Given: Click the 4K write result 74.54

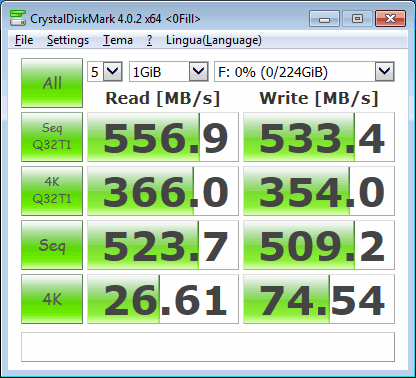Looking at the screenshot, I should 319,299.
